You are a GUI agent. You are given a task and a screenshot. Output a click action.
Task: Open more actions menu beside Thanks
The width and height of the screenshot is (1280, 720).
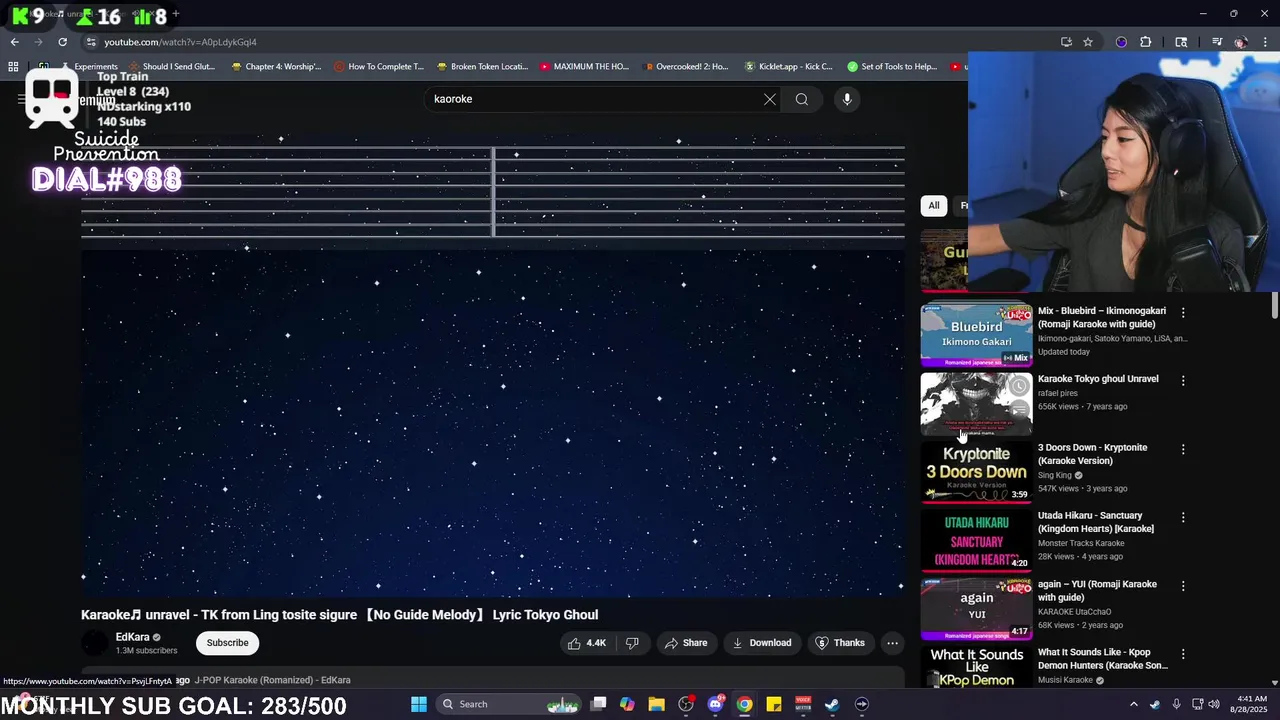[x=892, y=643]
